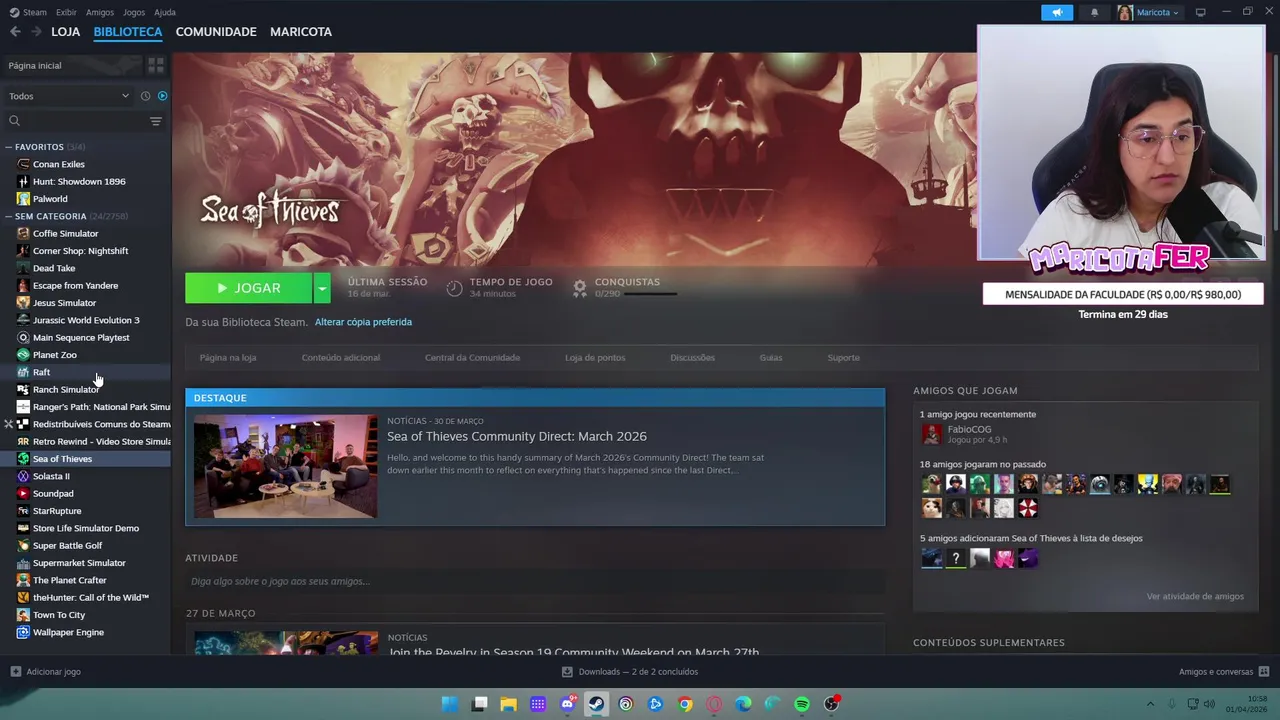Open Central da Comunidade link
Image resolution: width=1280 pixels, height=720 pixels.
[x=472, y=357]
